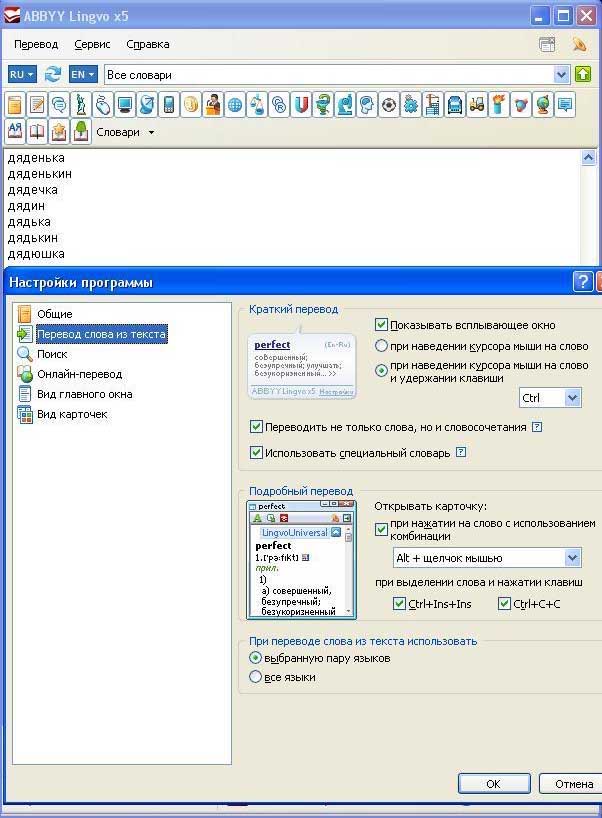Click the blue gear engineering dictionary icon
602x818 pixels.
point(411,105)
